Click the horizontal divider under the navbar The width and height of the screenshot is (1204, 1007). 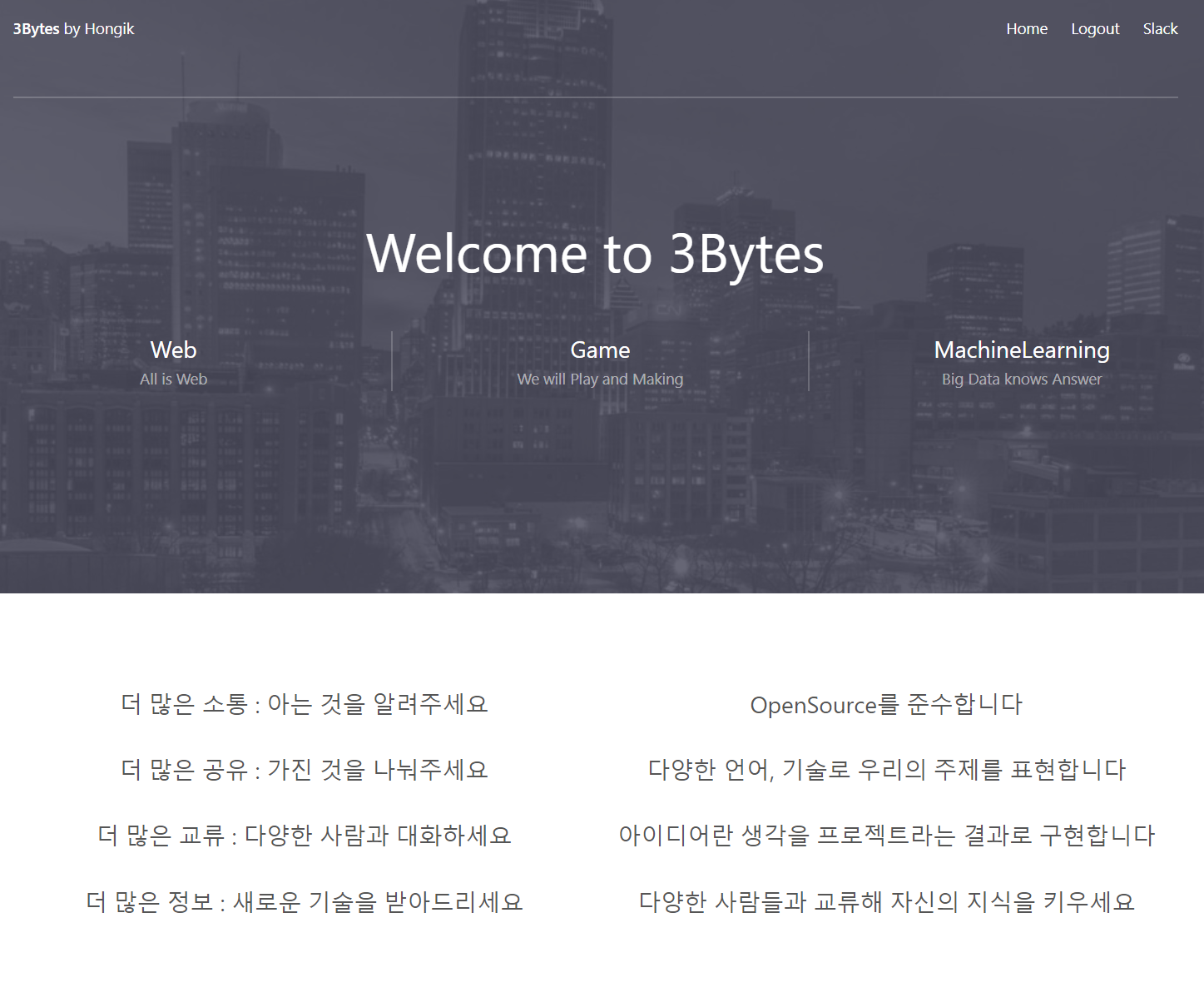pyautogui.click(x=595, y=97)
